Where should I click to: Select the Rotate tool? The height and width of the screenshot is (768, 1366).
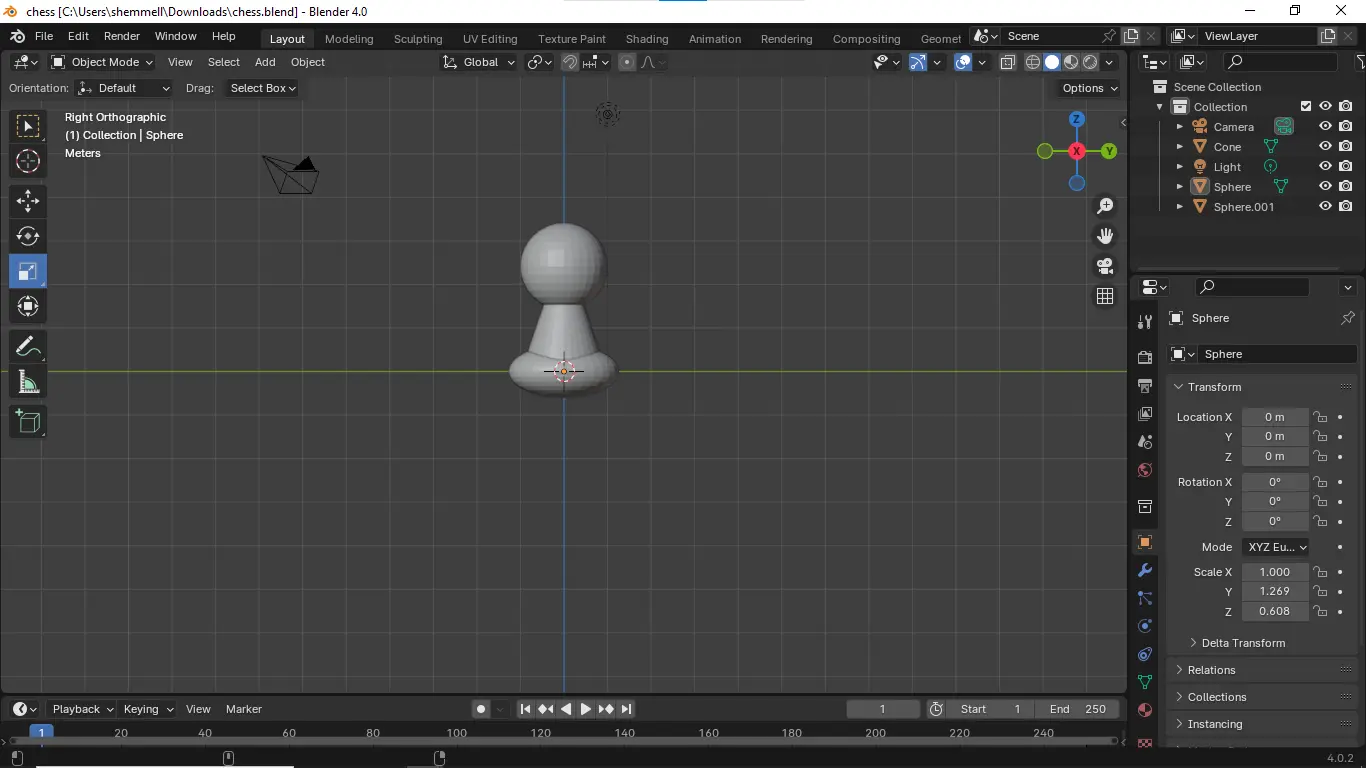coord(28,236)
